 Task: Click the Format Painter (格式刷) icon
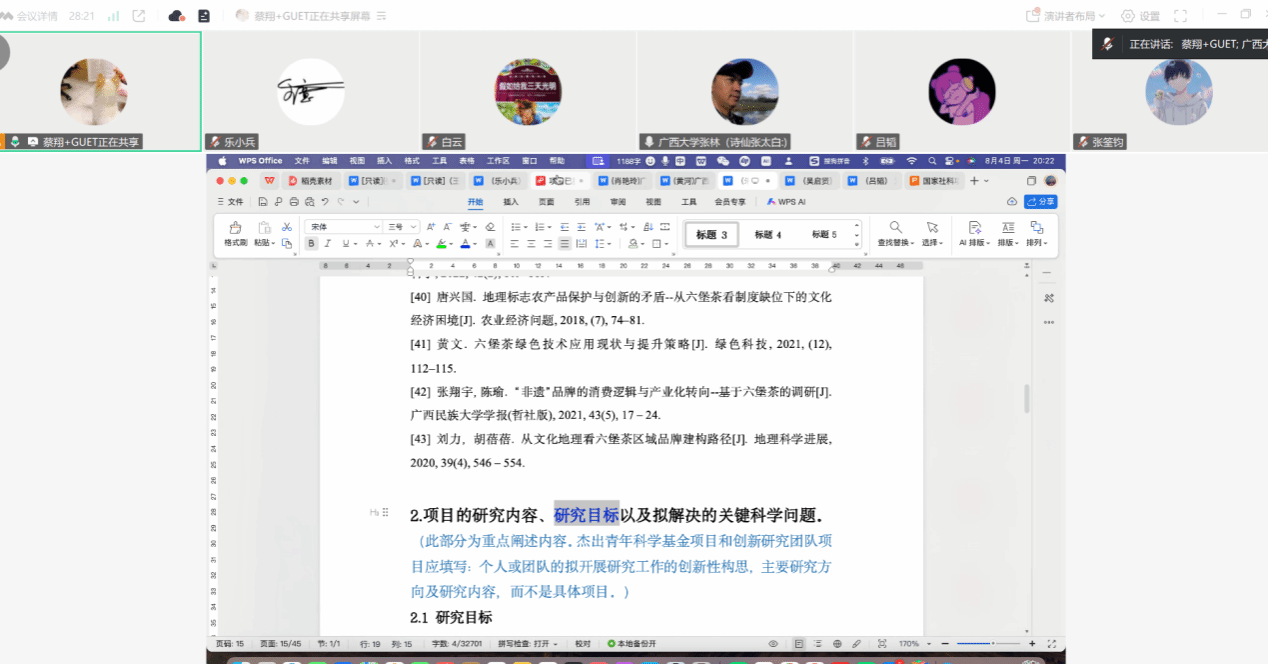(235, 228)
